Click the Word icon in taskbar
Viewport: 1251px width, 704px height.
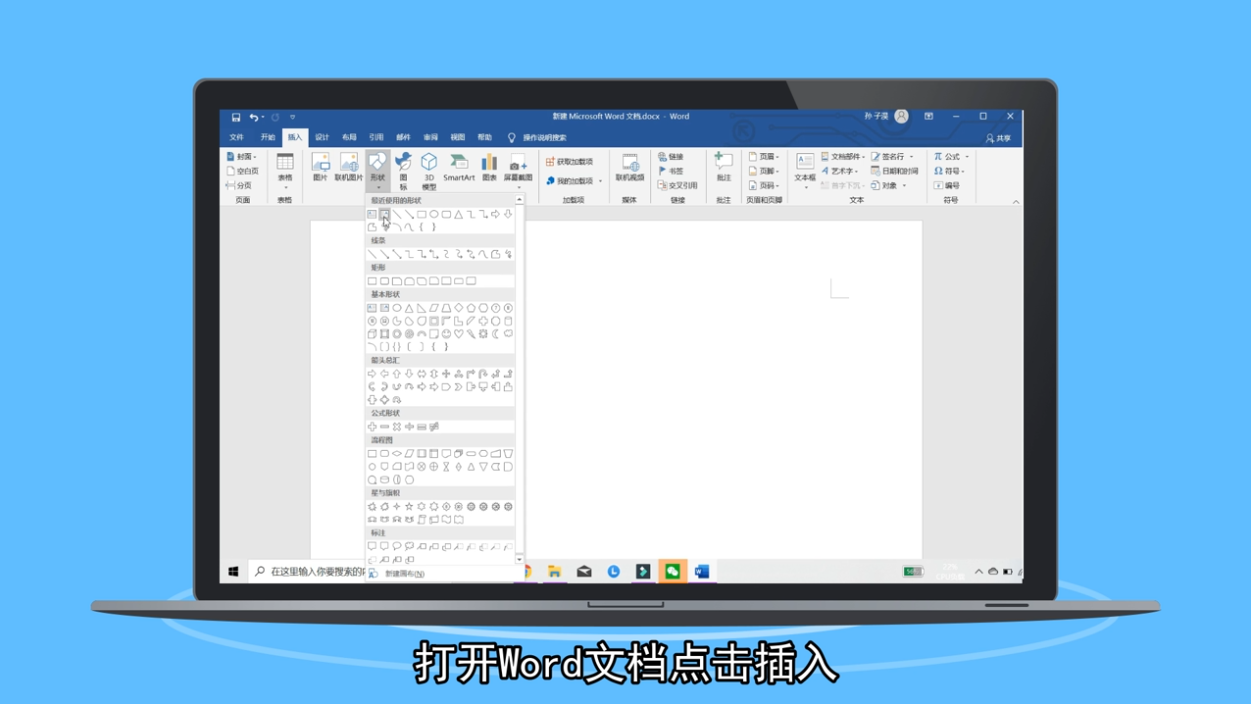pos(702,571)
